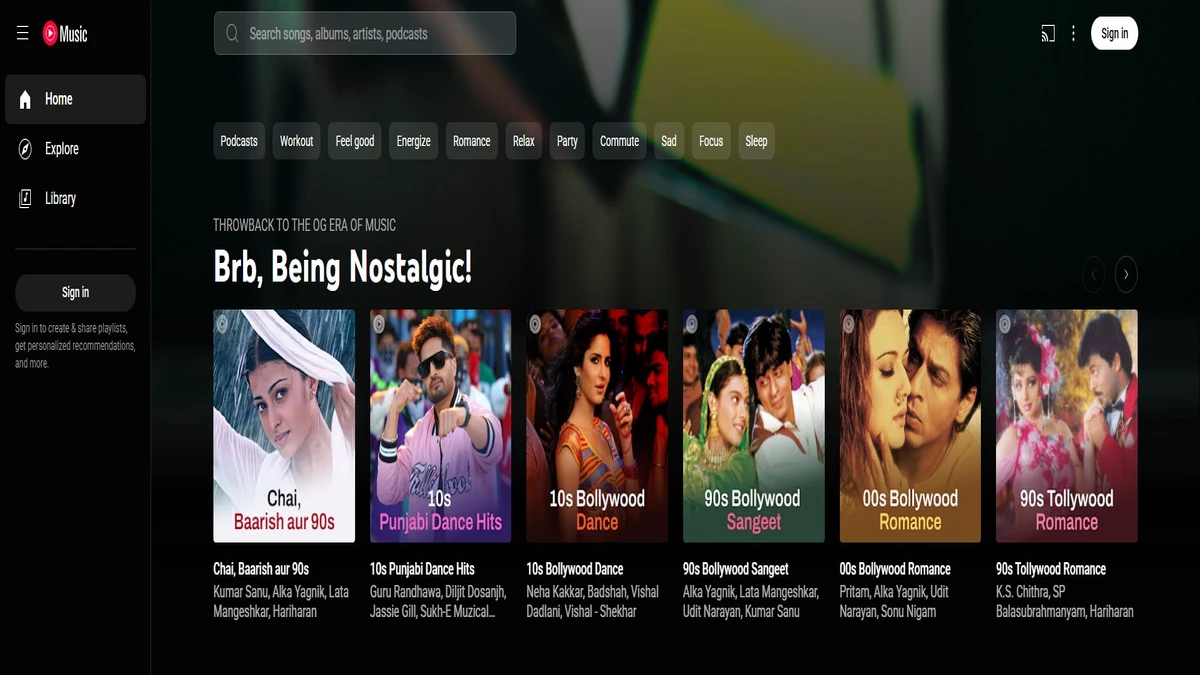Toggle the Workout filter chip
The image size is (1200, 675).
point(296,141)
